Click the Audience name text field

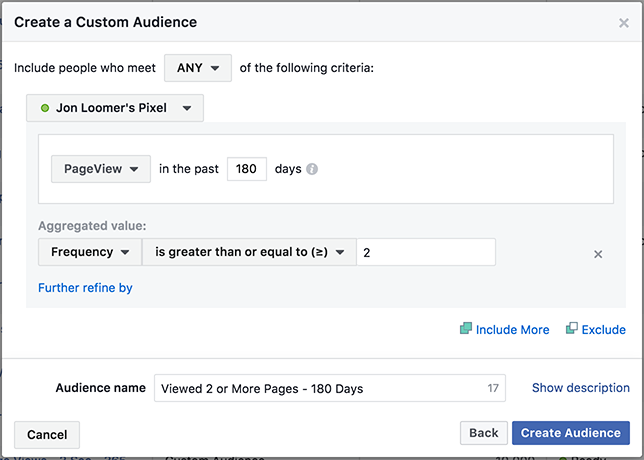click(330, 388)
